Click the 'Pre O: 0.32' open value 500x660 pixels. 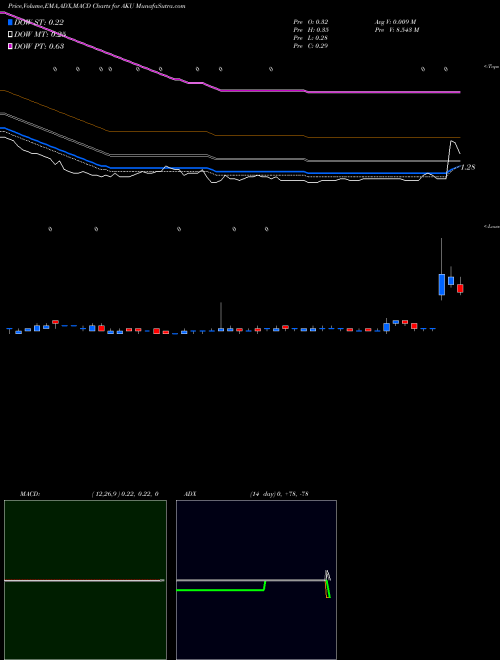tap(311, 21)
